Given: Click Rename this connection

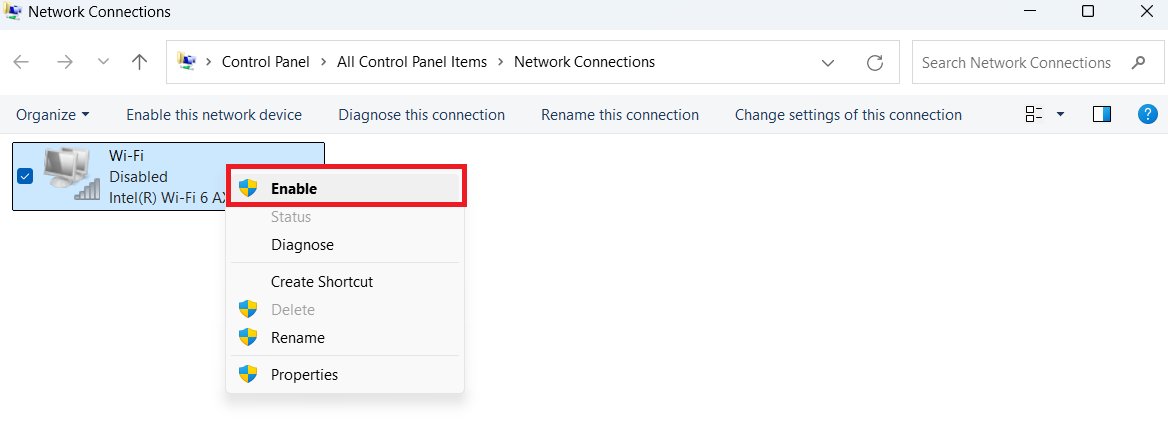Looking at the screenshot, I should coord(620,115).
